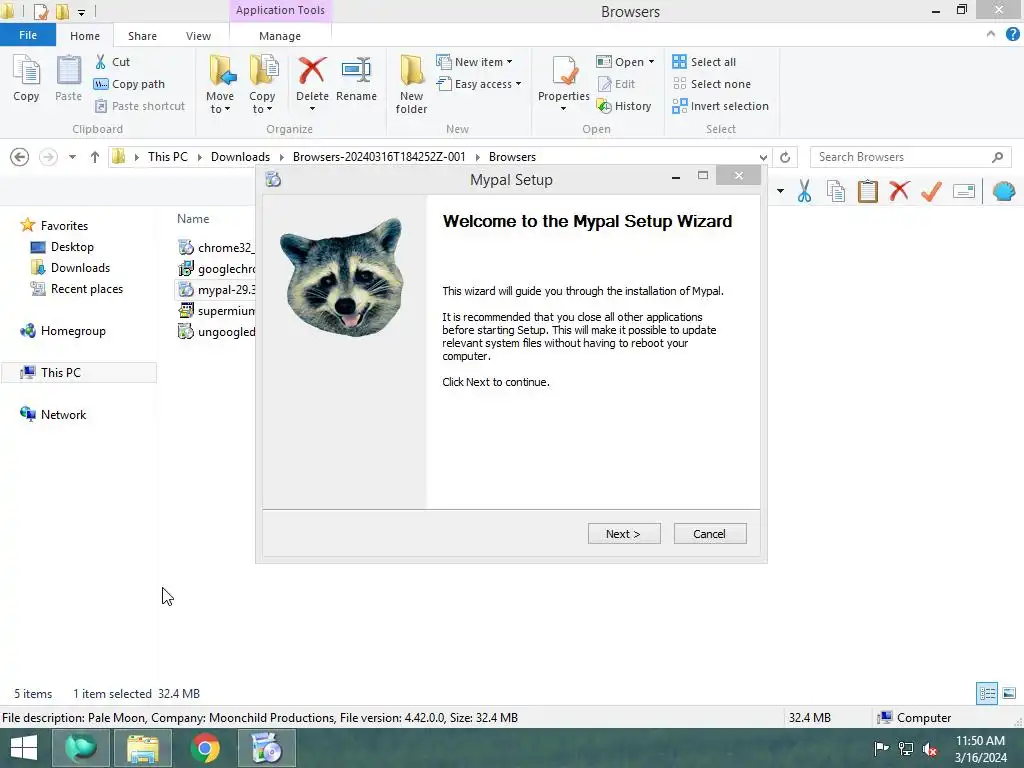This screenshot has width=1024, height=768.
Task: Select the supermium file
Action: pos(216,310)
